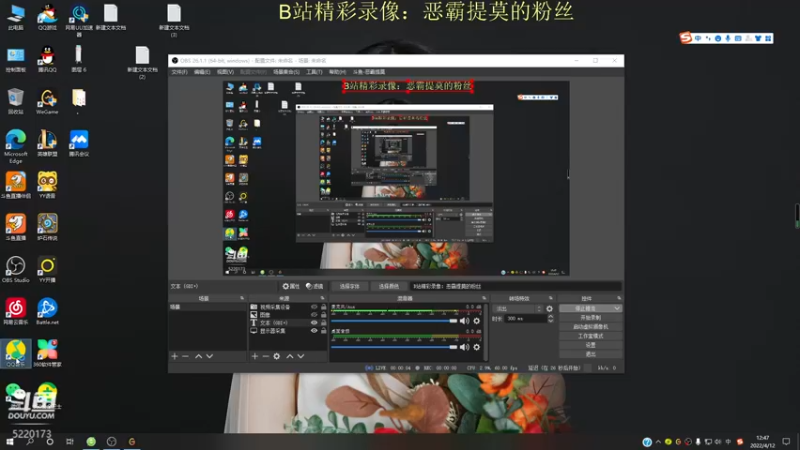
Task: Toggle visibility eye of 显示器采集 source
Action: (x=314, y=331)
